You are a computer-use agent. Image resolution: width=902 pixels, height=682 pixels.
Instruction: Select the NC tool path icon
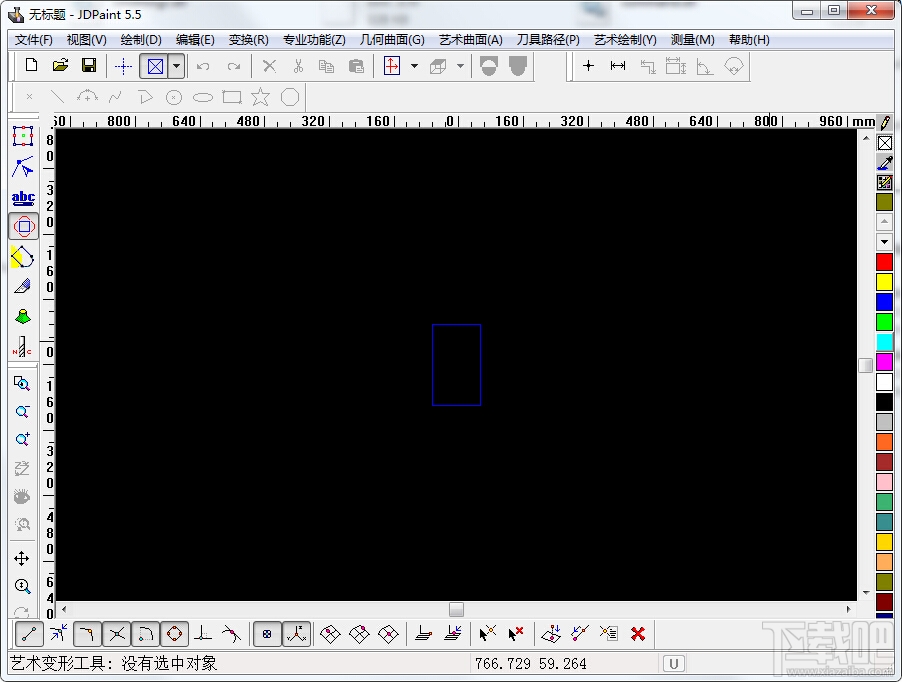(x=22, y=347)
